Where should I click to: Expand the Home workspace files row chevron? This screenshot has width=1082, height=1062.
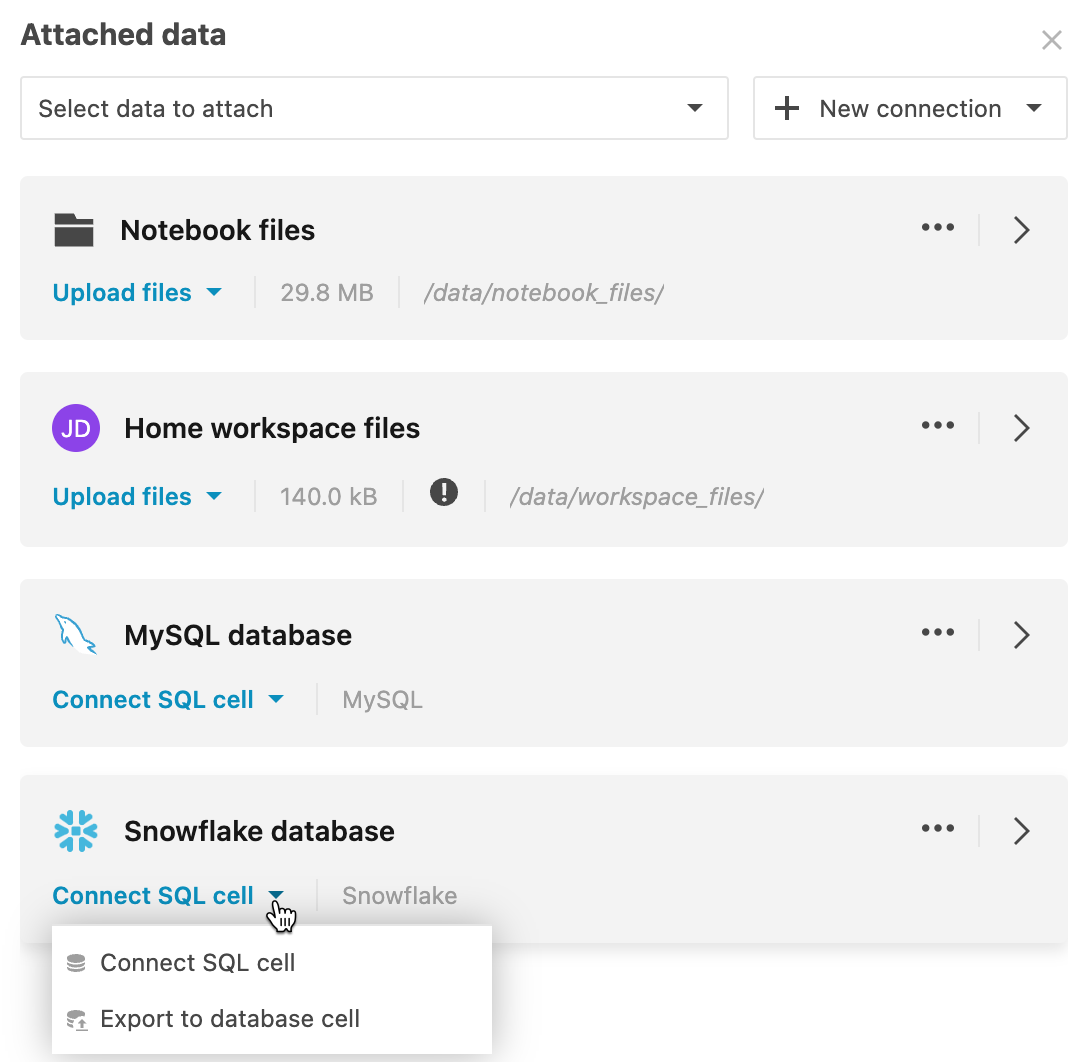pos(1021,428)
